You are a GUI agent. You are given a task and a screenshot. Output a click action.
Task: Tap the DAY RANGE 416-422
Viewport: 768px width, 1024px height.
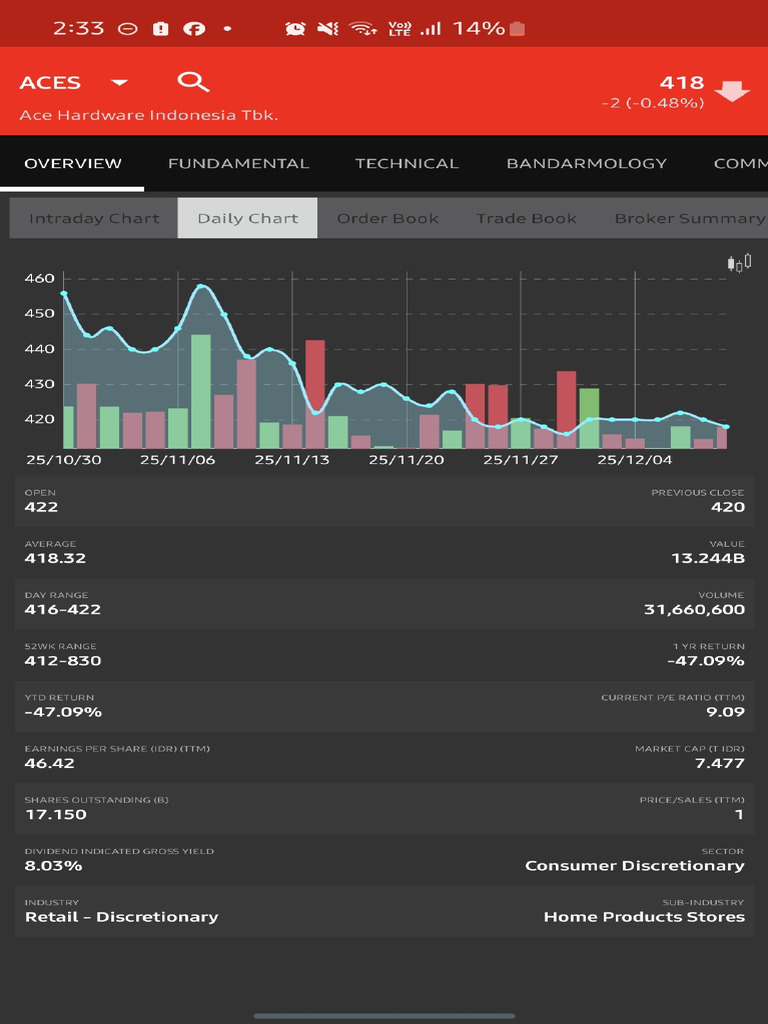[x=63, y=609]
